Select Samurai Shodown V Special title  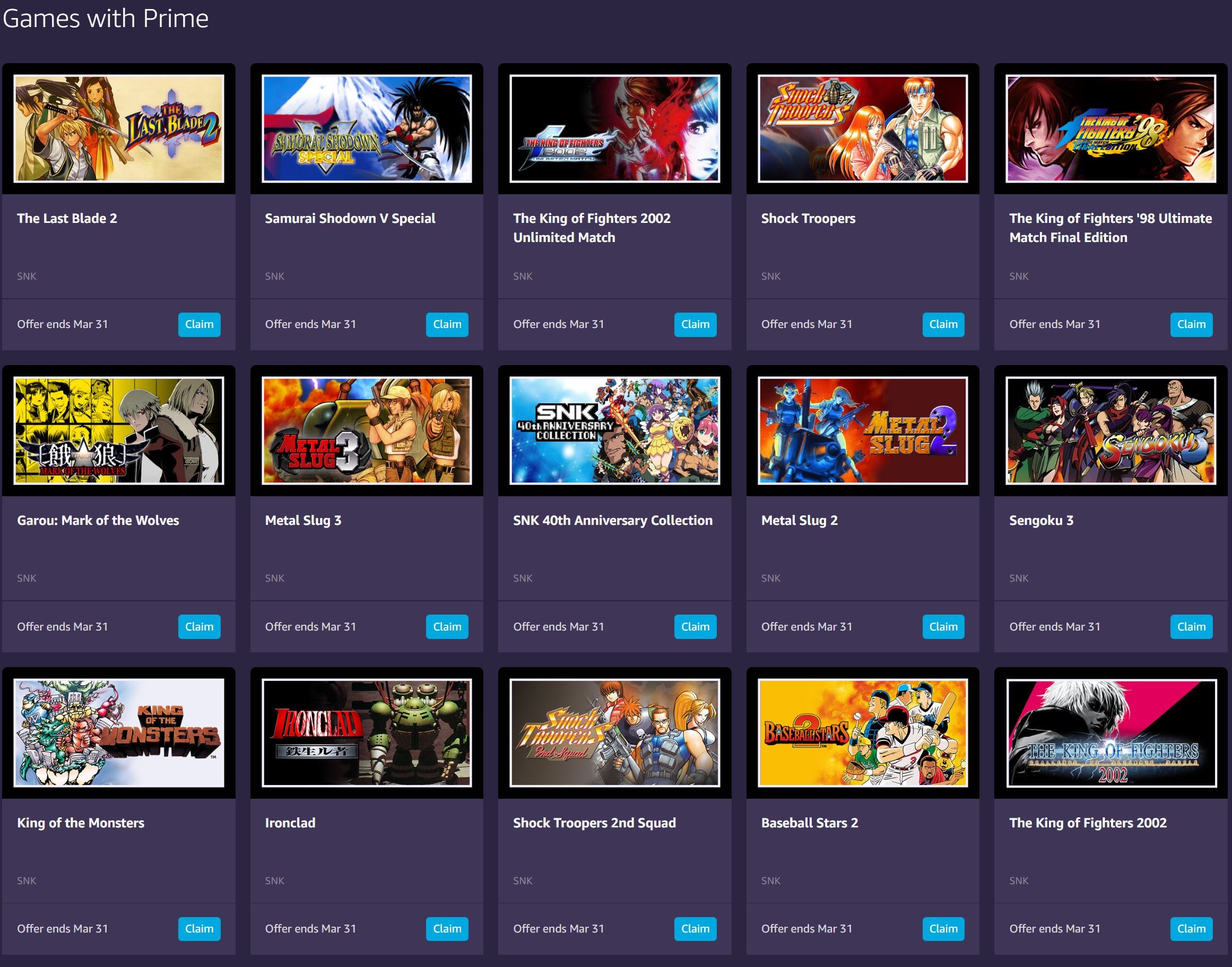point(350,219)
